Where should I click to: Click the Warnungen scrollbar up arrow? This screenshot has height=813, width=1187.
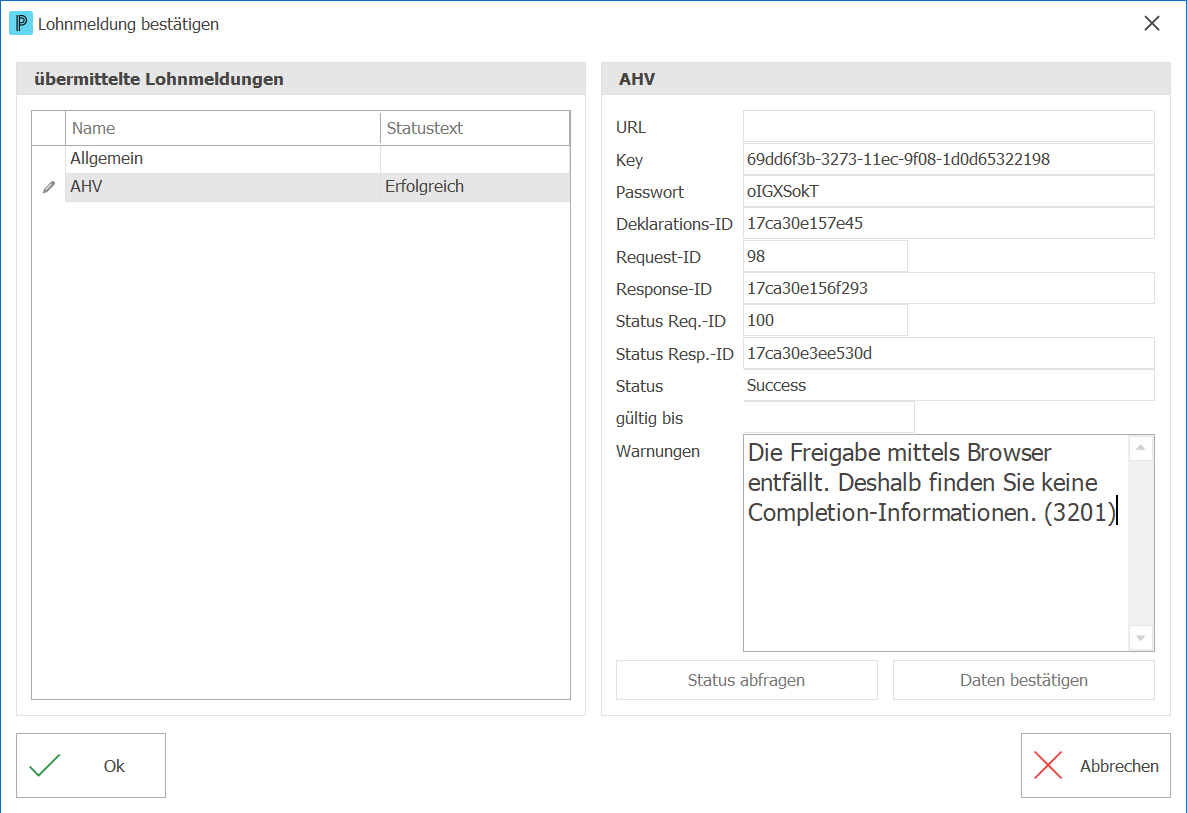pos(1140,448)
